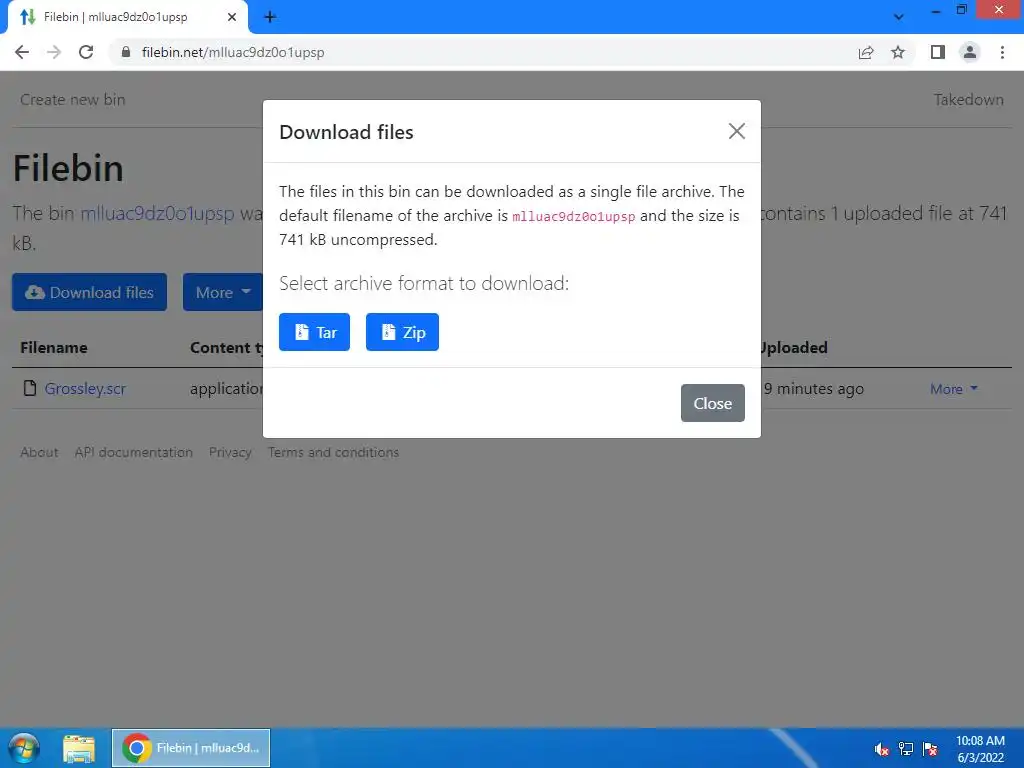Expand the blue More dropdown button
This screenshot has height=768, width=1024.
click(223, 292)
